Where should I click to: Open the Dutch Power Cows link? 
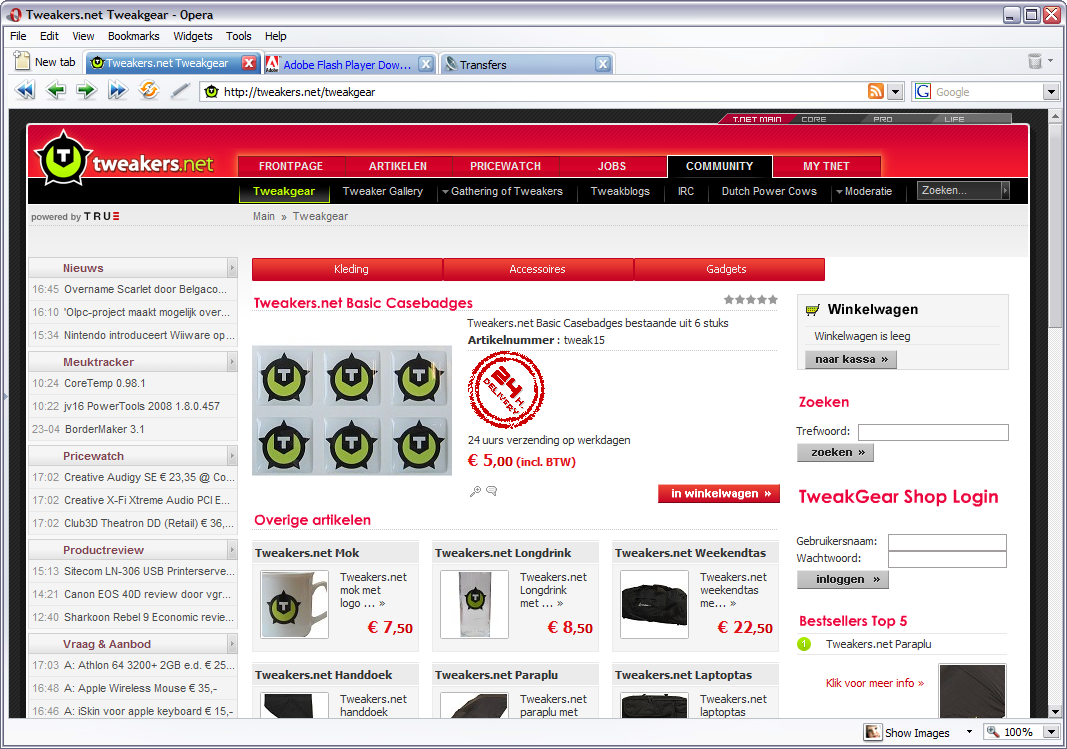click(x=769, y=191)
